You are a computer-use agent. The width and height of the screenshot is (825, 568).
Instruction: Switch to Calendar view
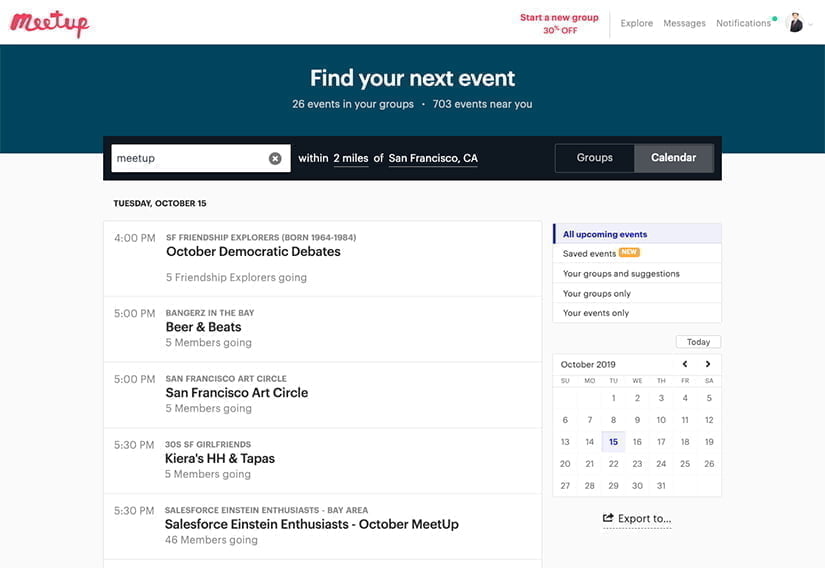673,158
